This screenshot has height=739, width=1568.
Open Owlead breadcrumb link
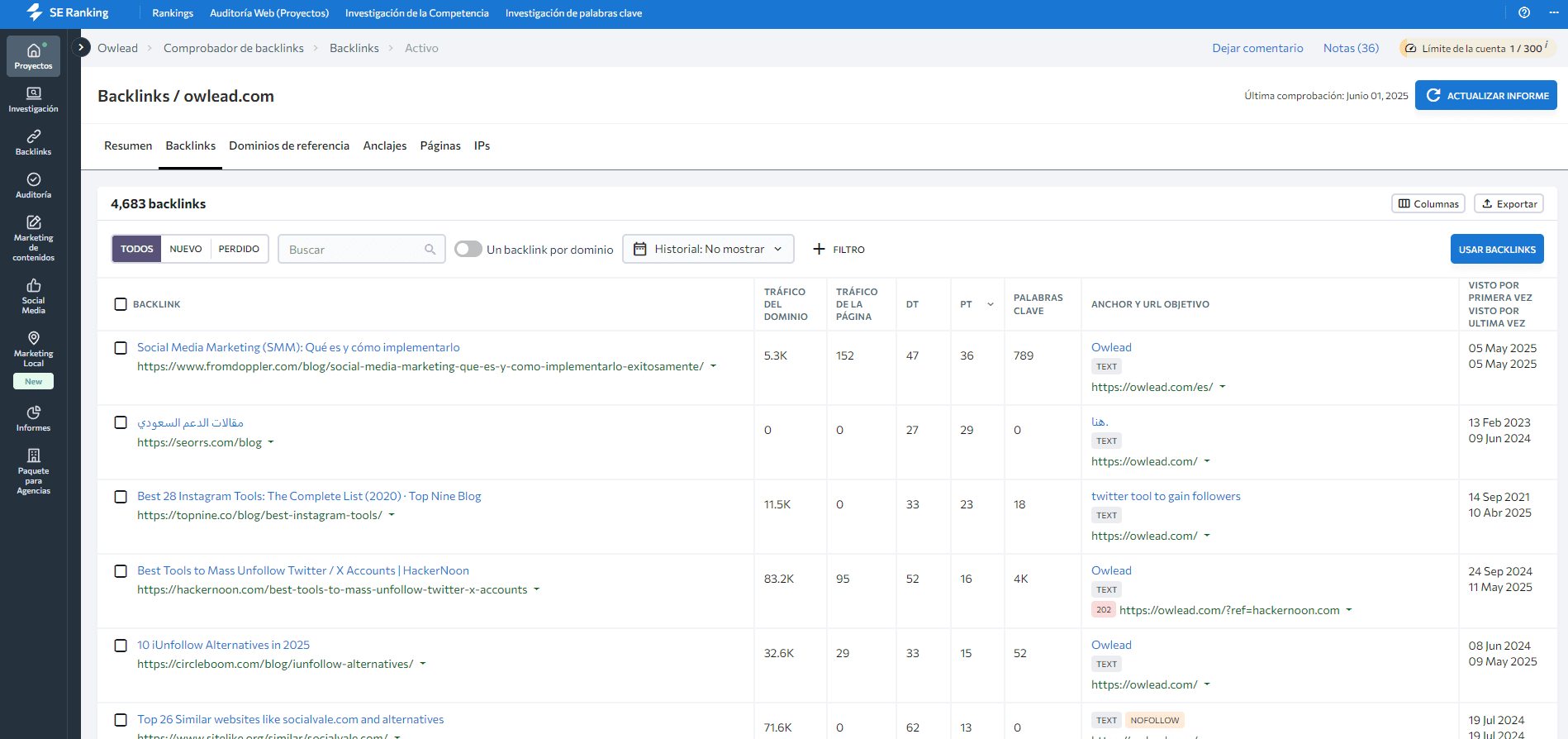point(117,48)
